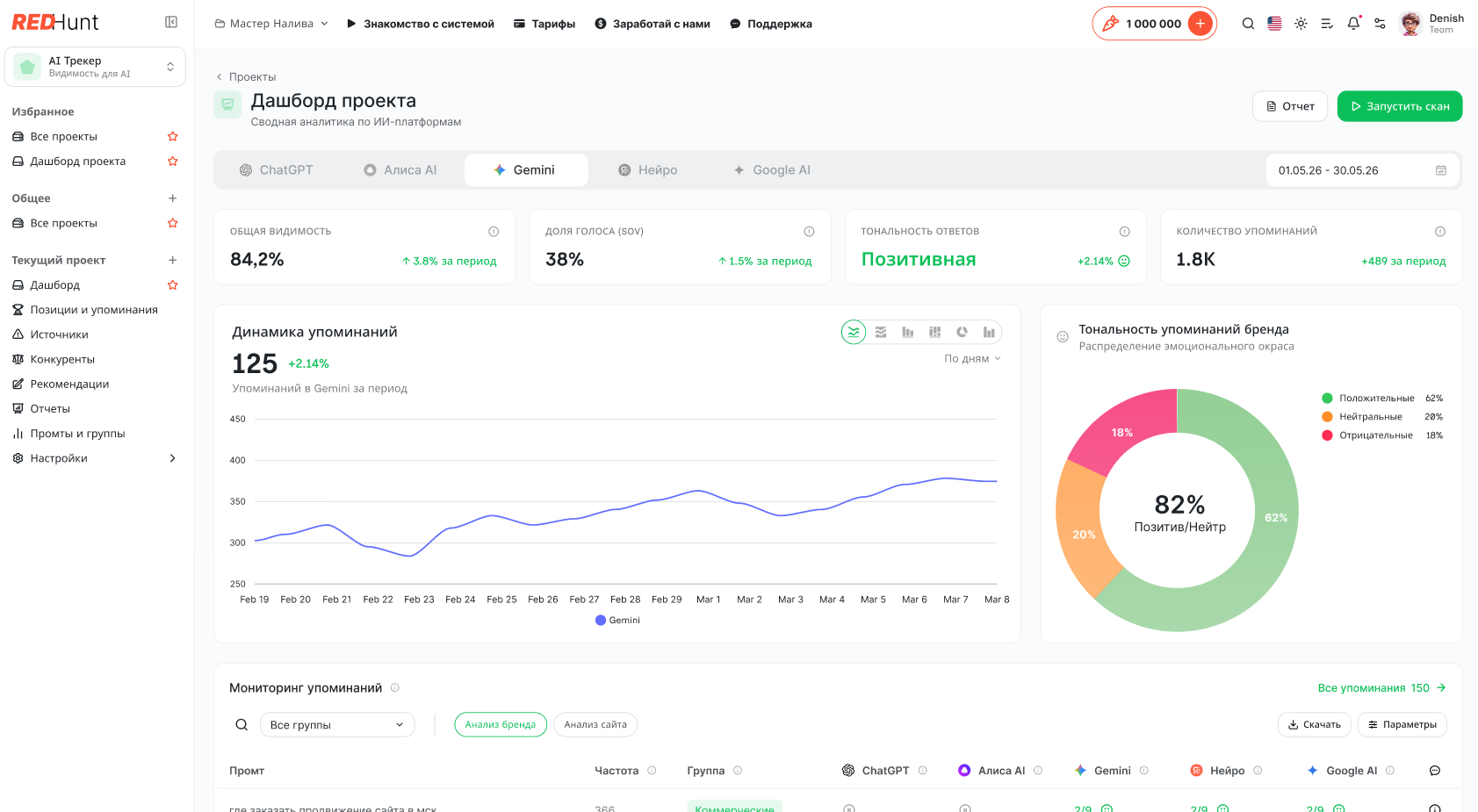Select the pie chart type icon
Screen dimensions: 1478x812
click(x=963, y=332)
